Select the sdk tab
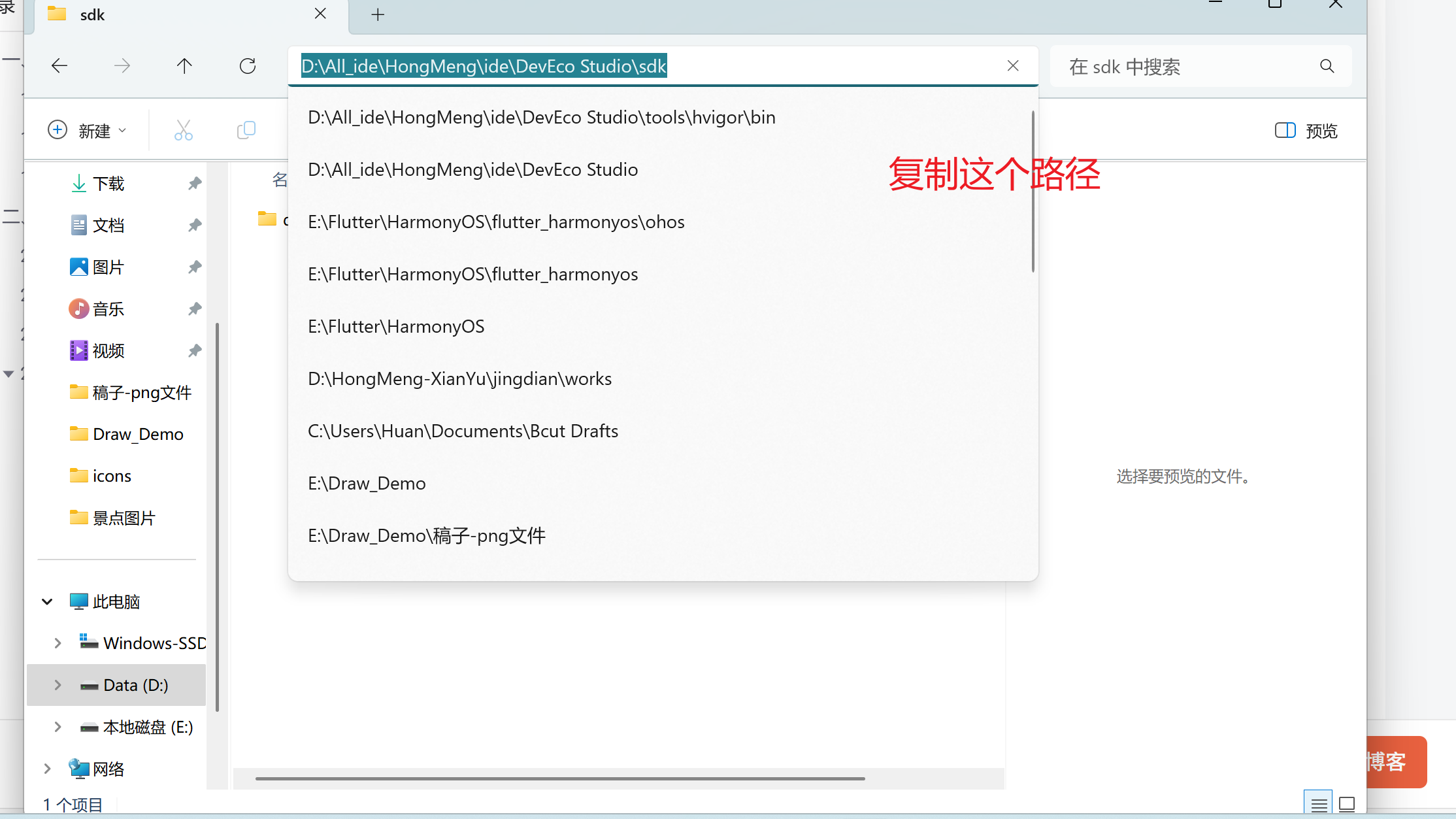The image size is (1456, 819). (x=92, y=14)
